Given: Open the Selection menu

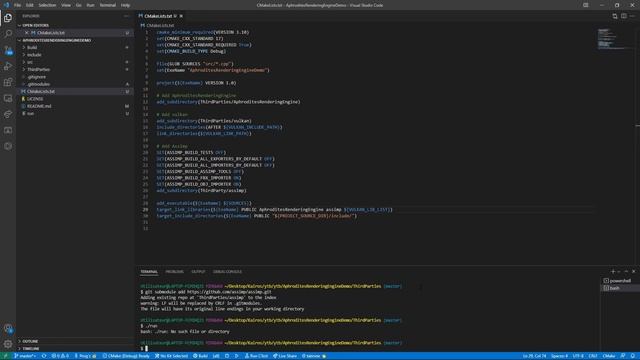Looking at the screenshot, I should coord(47,5).
